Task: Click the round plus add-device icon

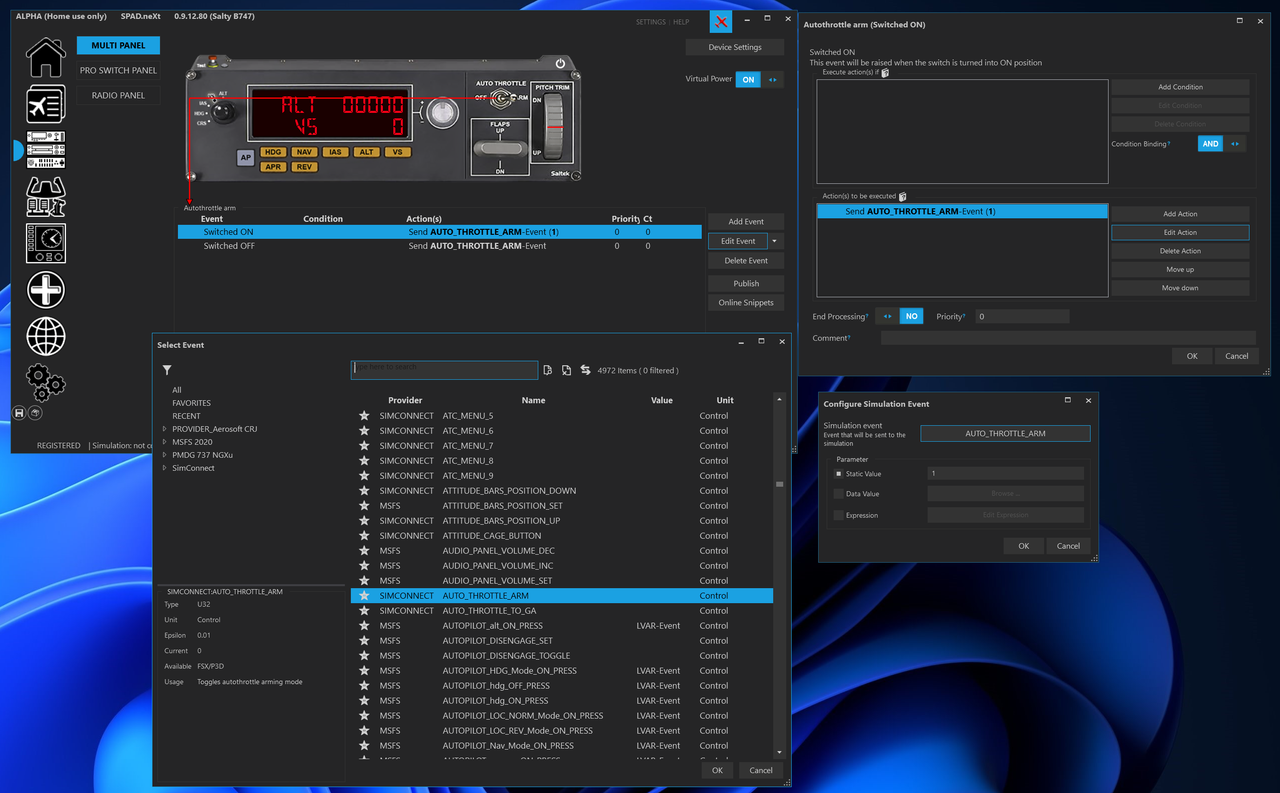Action: click(45, 290)
